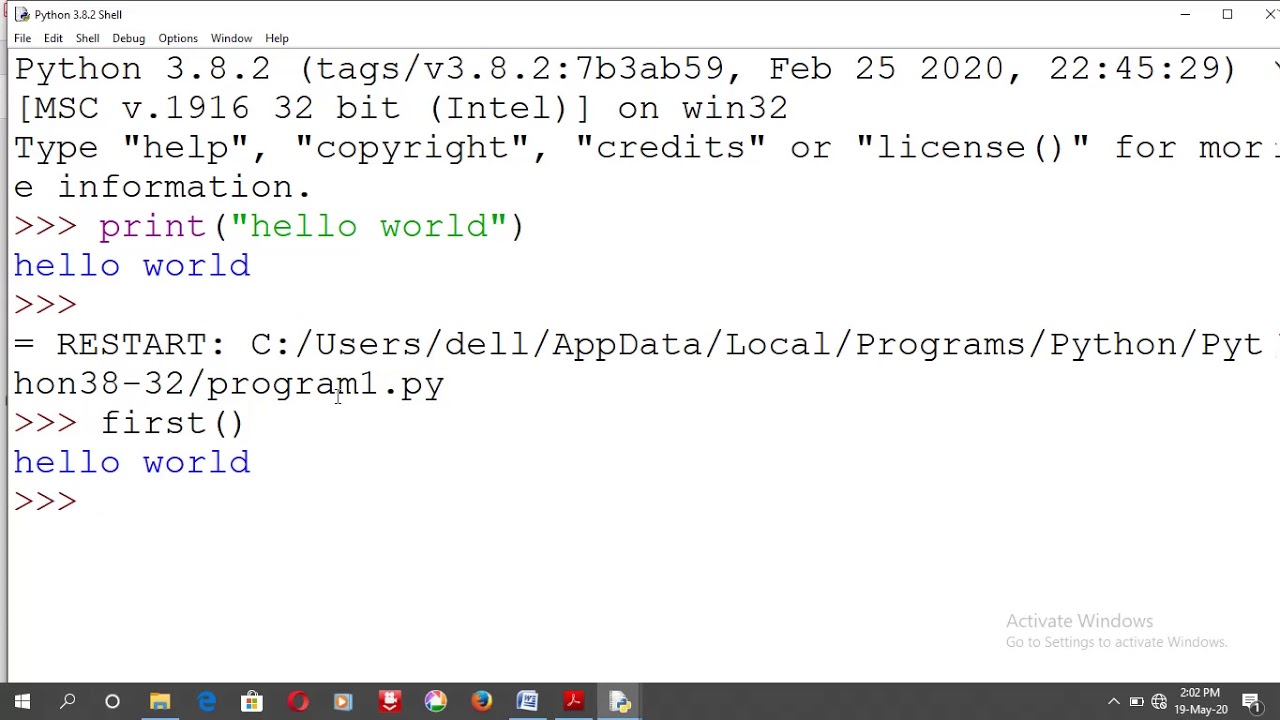
Task: Open the File menu
Action: click(22, 38)
